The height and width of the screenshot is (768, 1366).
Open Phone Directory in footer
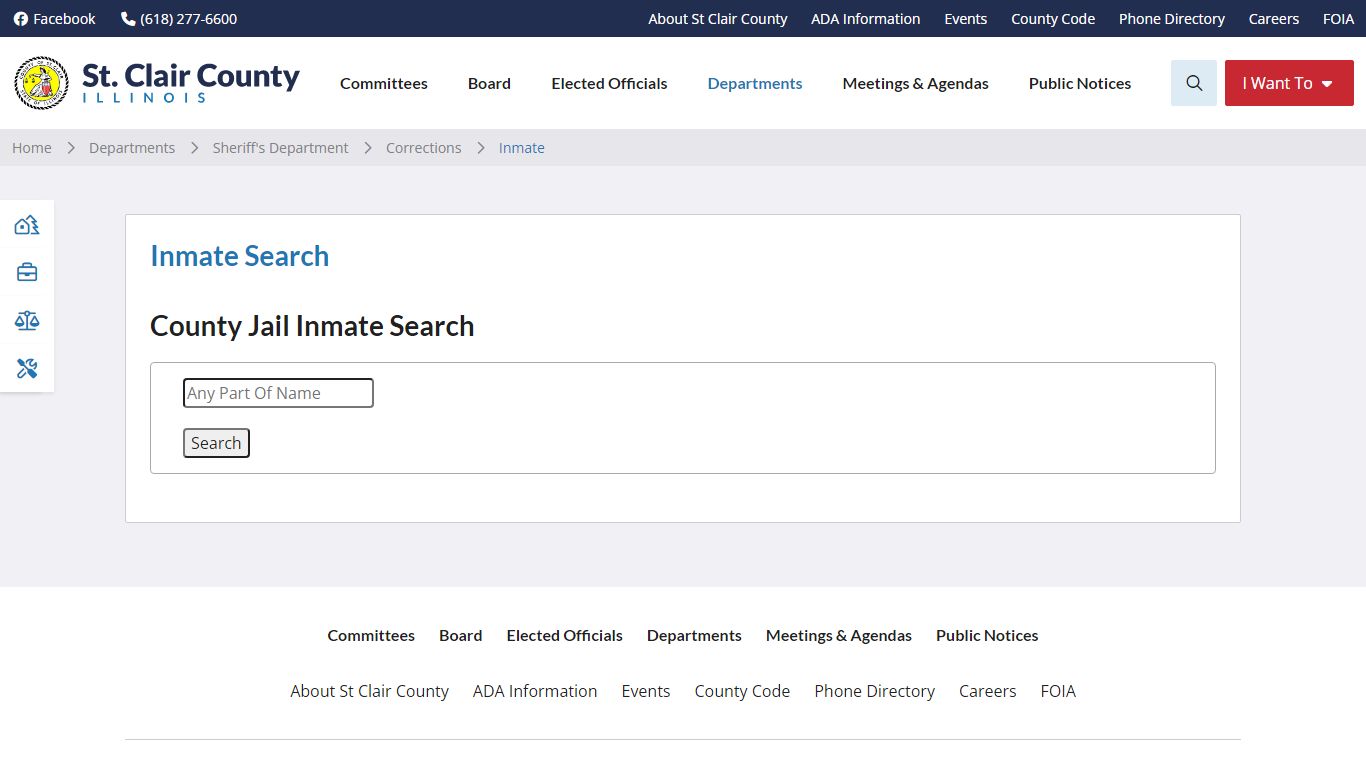[x=875, y=691]
